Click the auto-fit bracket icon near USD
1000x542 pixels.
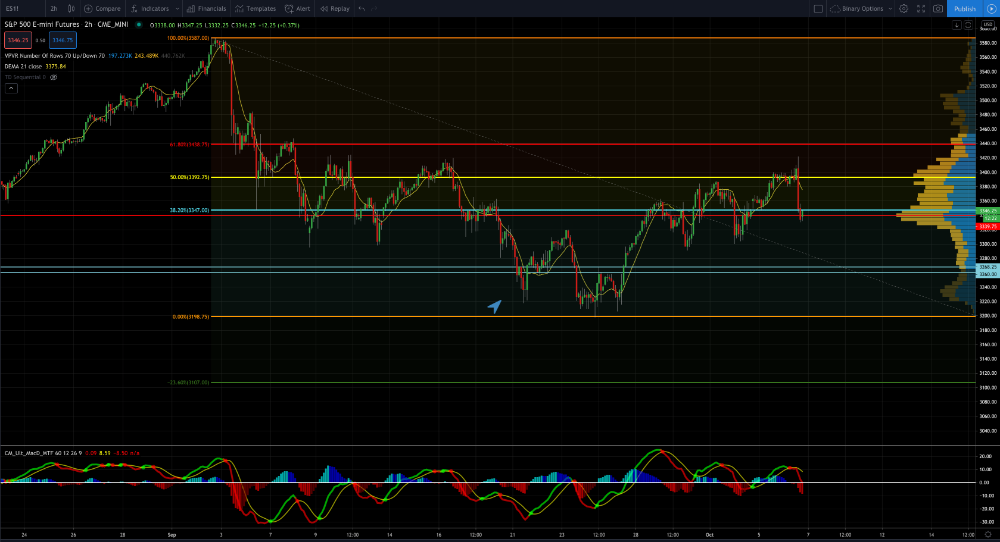pos(967,25)
